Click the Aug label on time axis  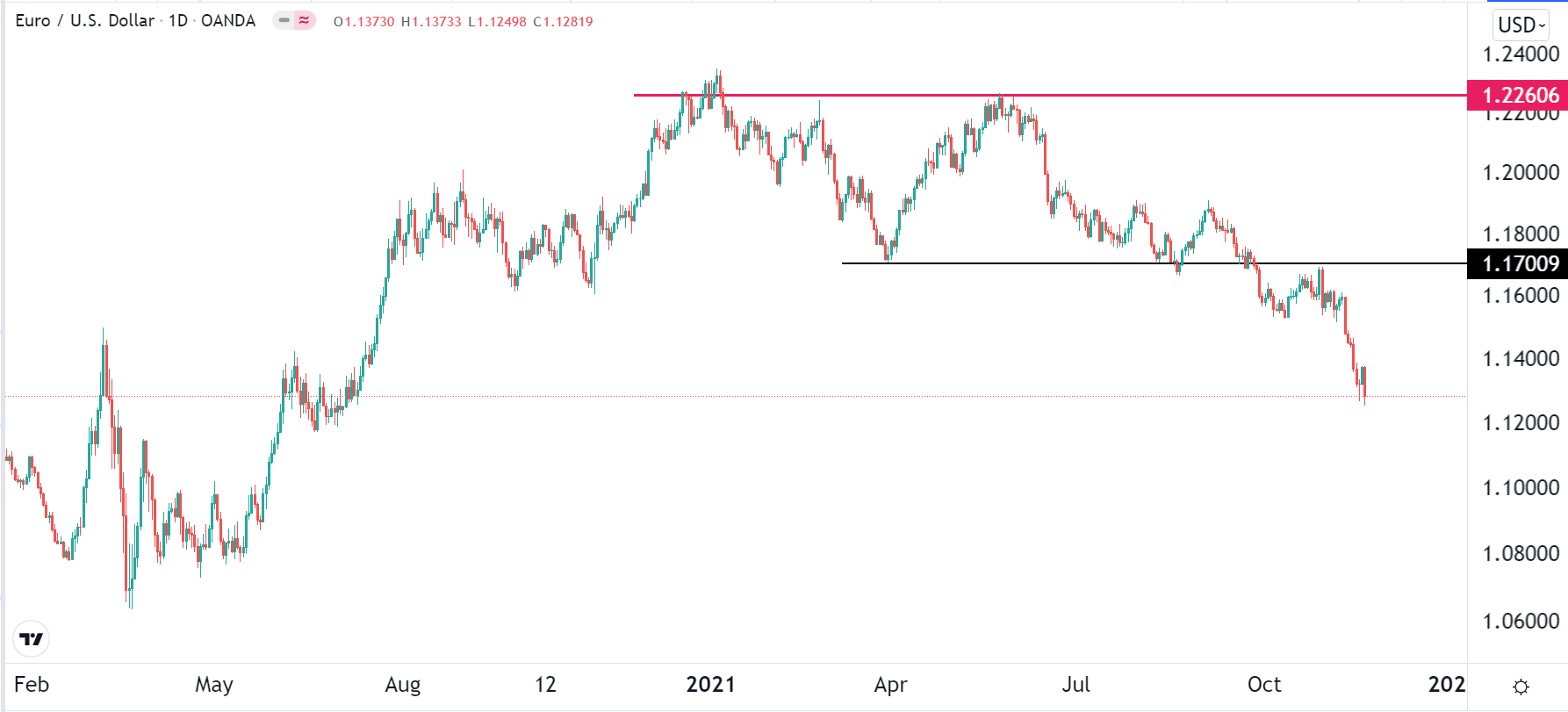403,685
